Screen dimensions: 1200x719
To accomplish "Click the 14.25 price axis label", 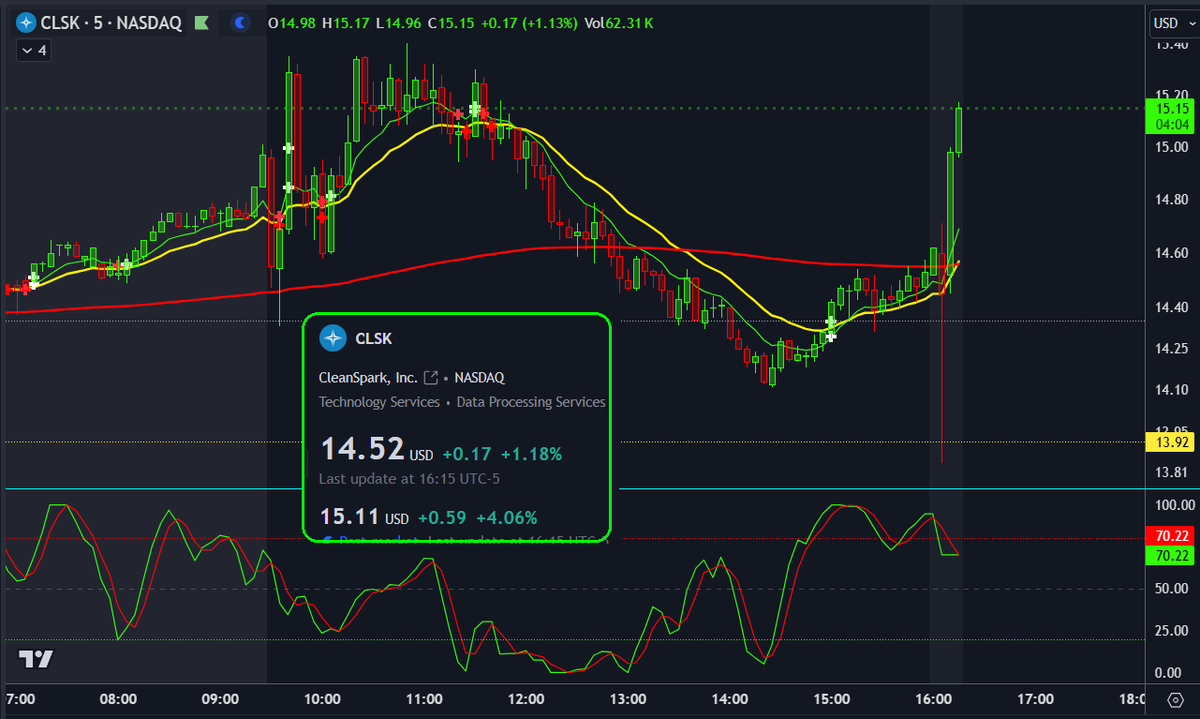I will (x=1171, y=348).
